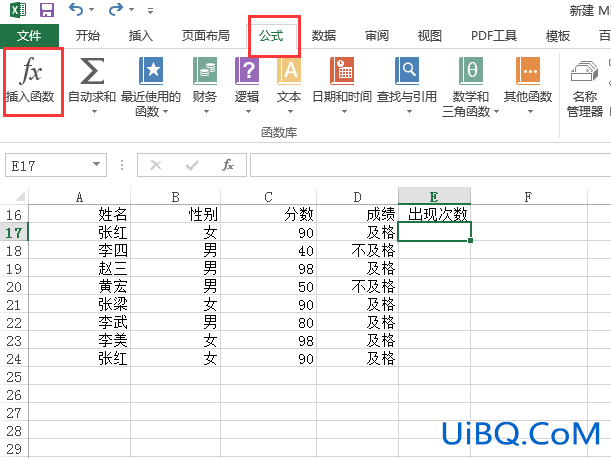Expand the Logical (逻辑) dropdown arrow
611x458 pixels.
point(249,112)
